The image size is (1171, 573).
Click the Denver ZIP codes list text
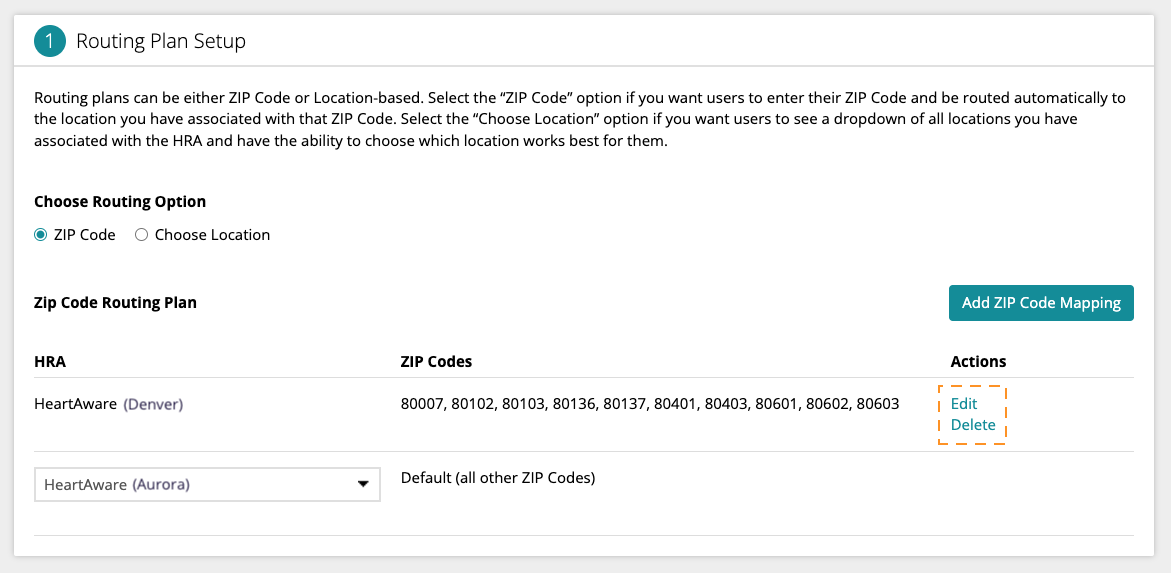pos(650,404)
